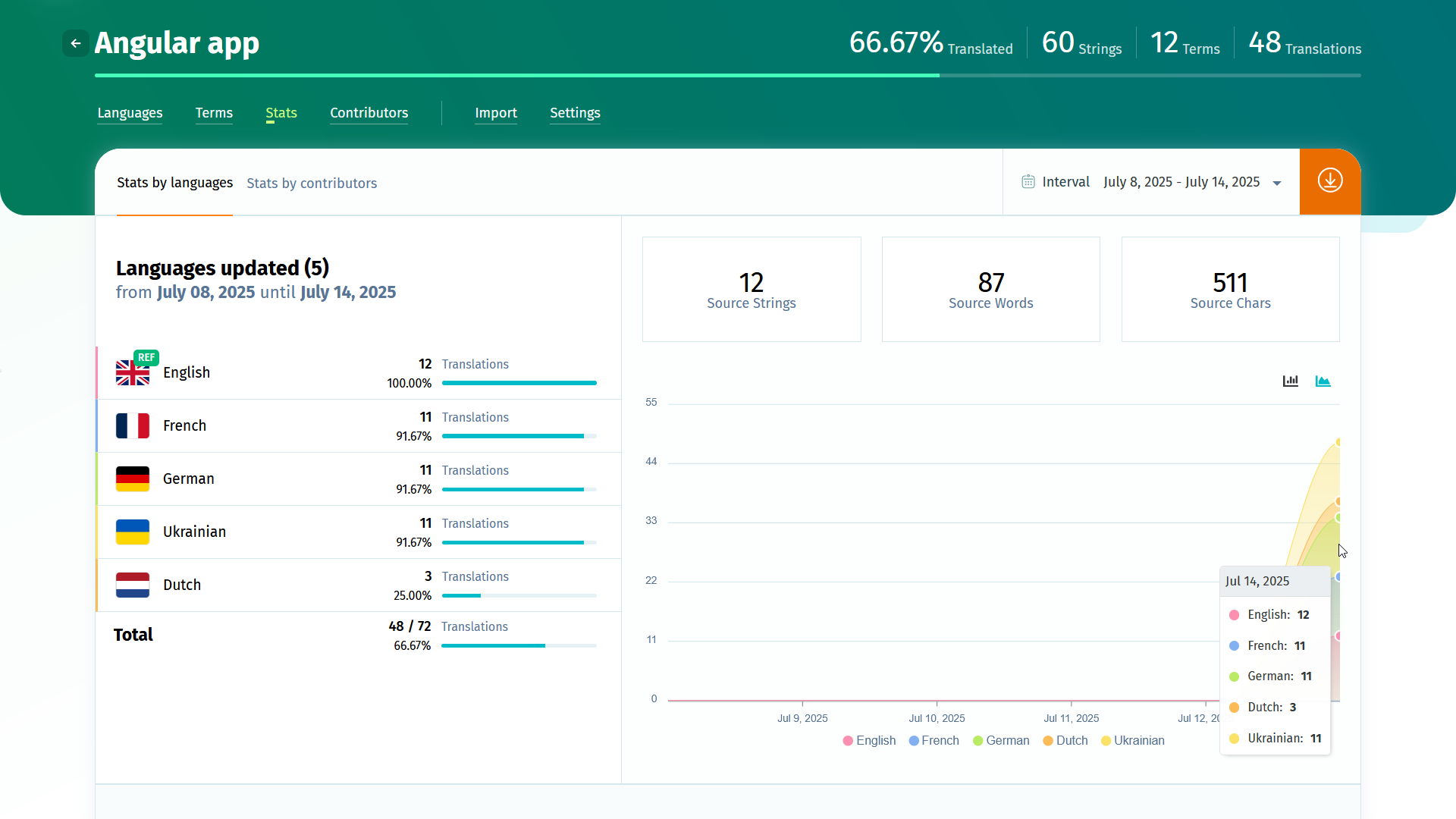The image size is (1456, 819).
Task: Click 'Dutch: 3' in chart tooltip
Action: click(x=1263, y=708)
